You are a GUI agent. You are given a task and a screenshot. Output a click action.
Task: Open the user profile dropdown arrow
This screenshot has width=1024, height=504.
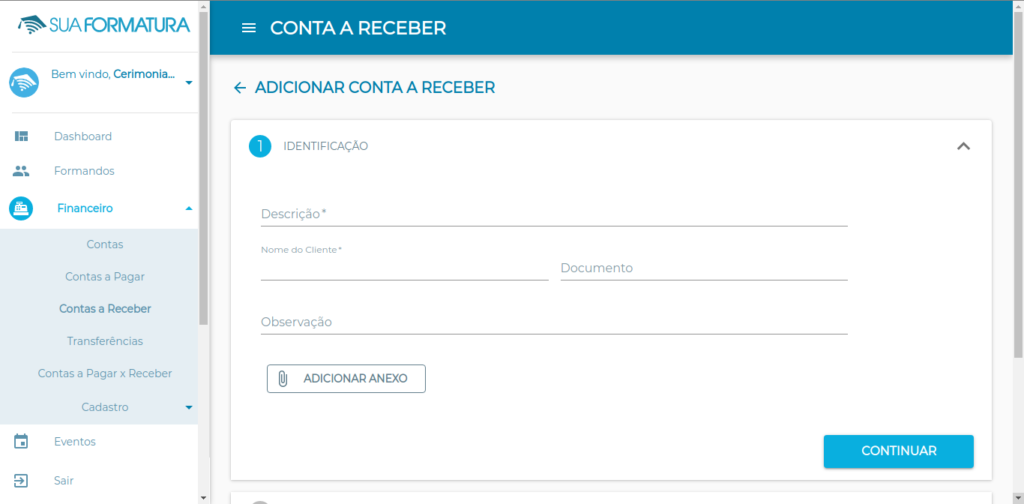pos(189,83)
